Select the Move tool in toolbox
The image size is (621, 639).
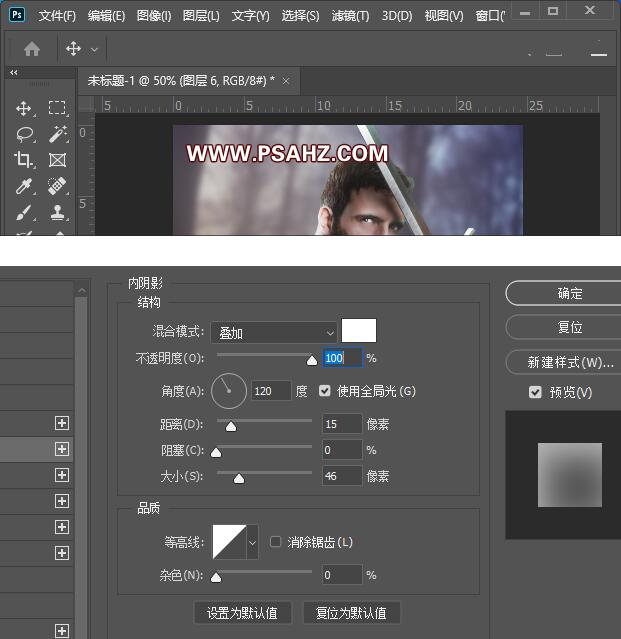(24, 108)
